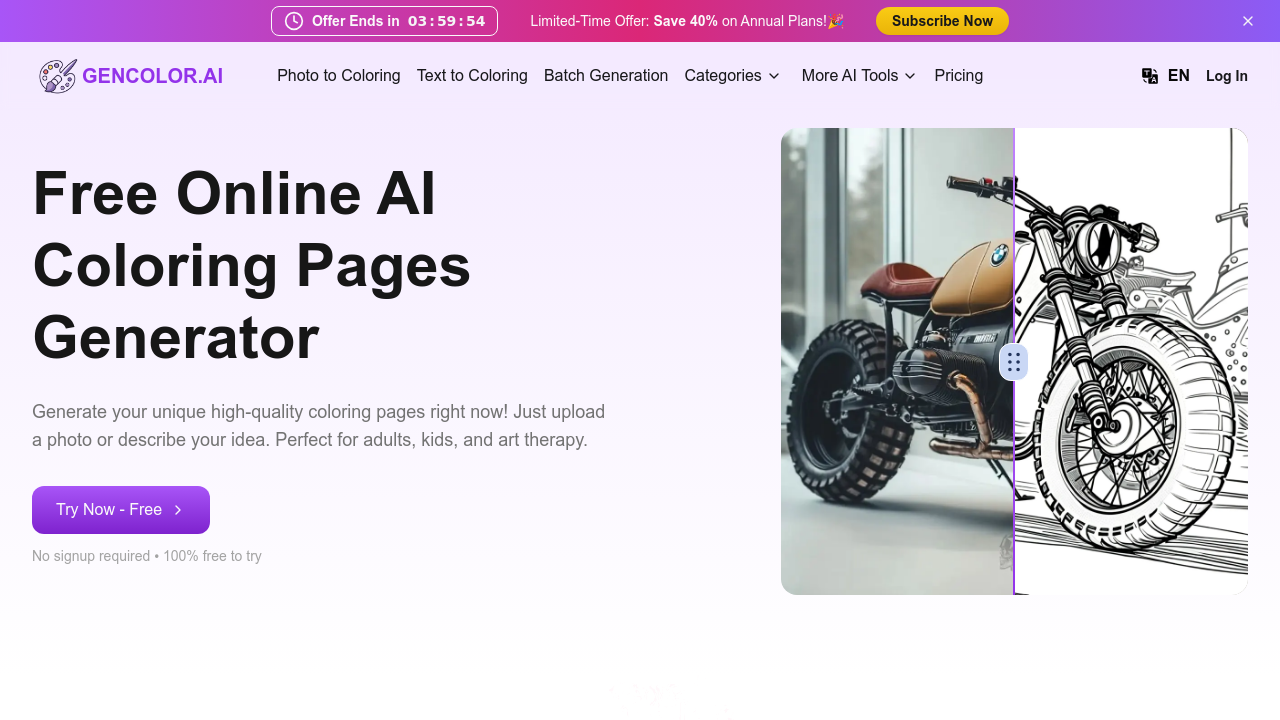Click the language translate icon
This screenshot has height=720, width=1280.
pos(1150,76)
